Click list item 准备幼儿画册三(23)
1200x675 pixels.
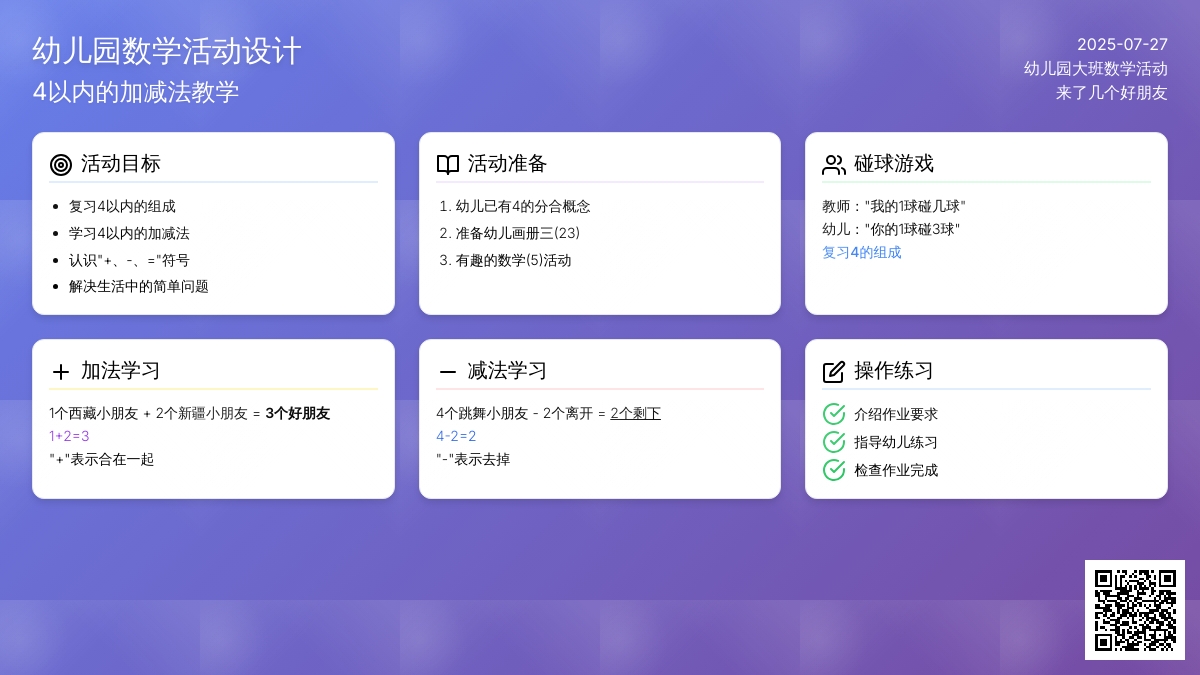click(x=518, y=234)
